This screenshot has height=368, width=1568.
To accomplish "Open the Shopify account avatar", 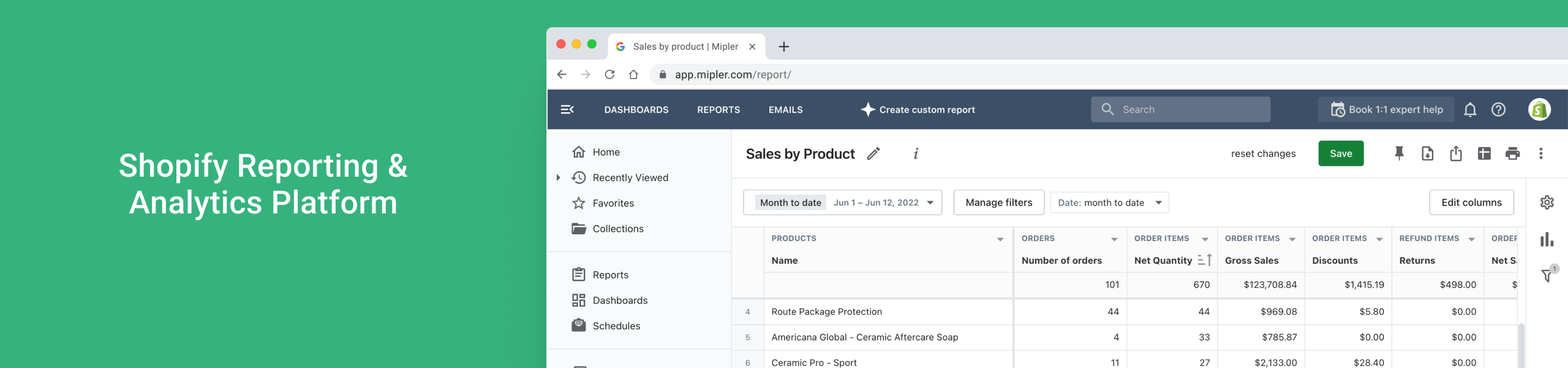I will [x=1539, y=110].
